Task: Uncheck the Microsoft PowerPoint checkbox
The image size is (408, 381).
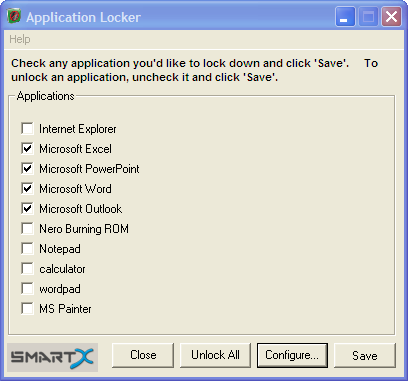Action: tap(27, 168)
